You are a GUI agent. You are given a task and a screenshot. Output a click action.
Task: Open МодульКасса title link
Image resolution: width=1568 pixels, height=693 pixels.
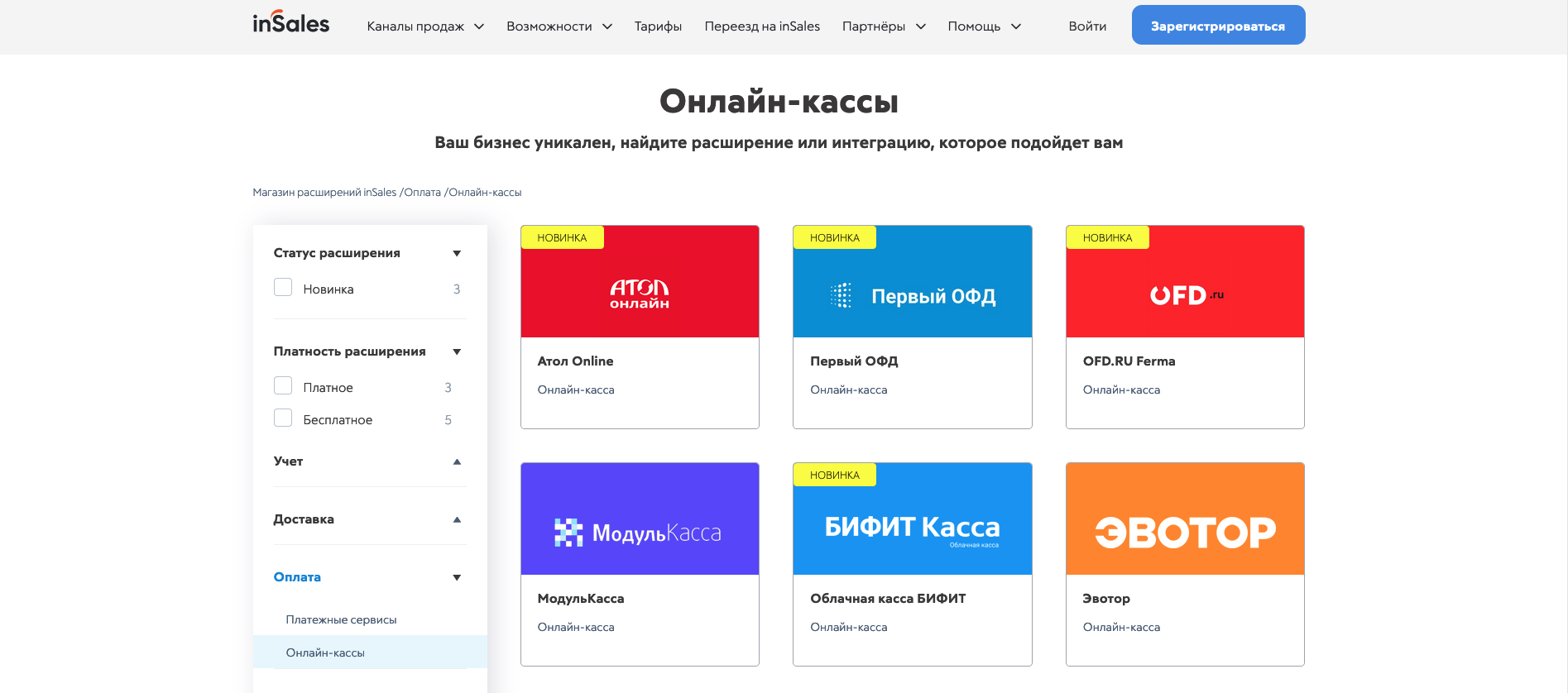coord(581,599)
